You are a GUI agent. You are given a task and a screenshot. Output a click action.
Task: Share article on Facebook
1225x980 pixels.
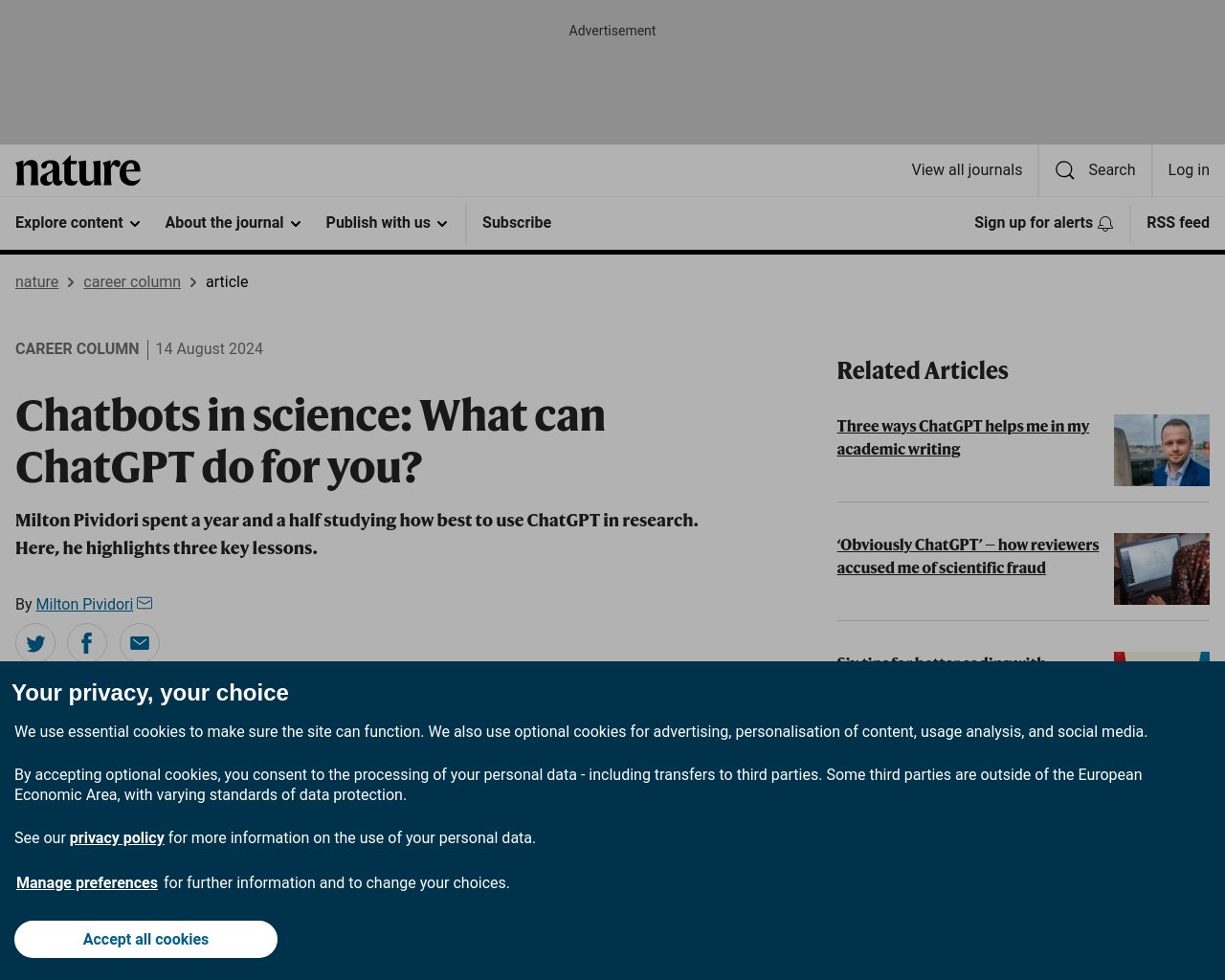[x=87, y=643]
